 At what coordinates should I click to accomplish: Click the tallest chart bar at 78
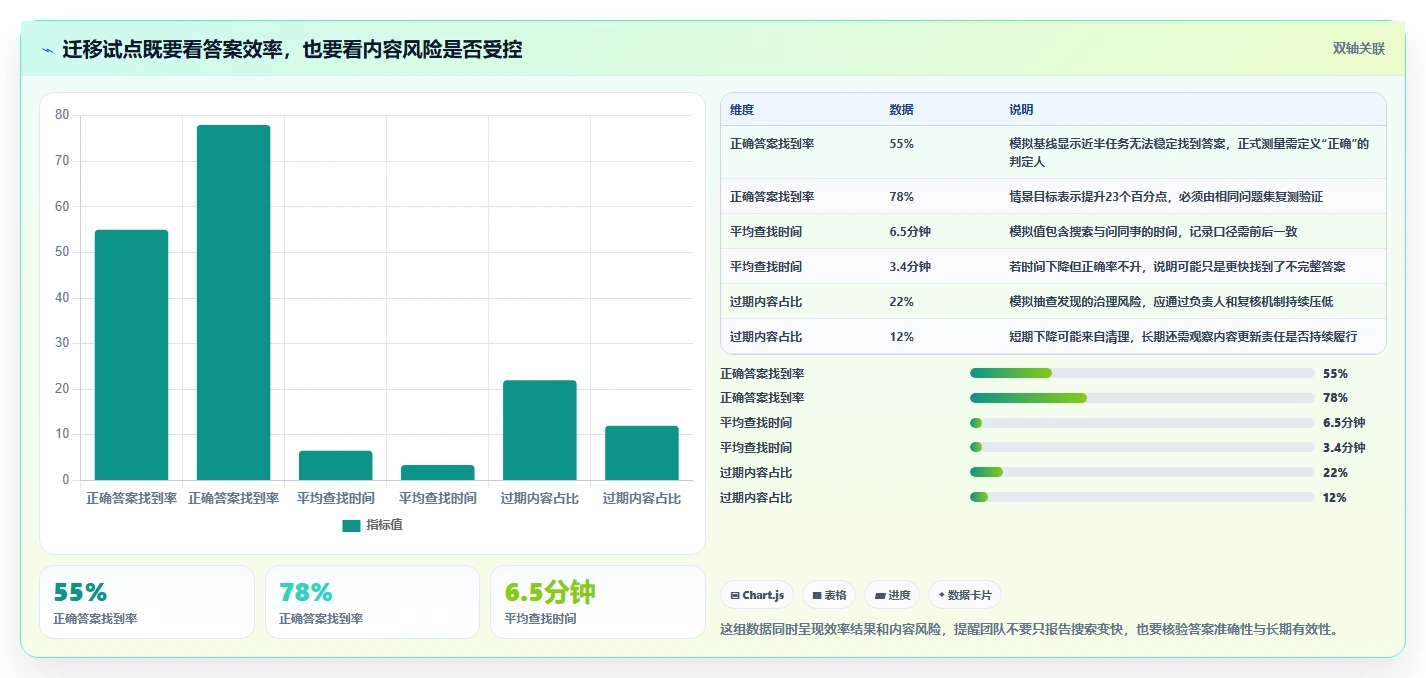tap(233, 303)
